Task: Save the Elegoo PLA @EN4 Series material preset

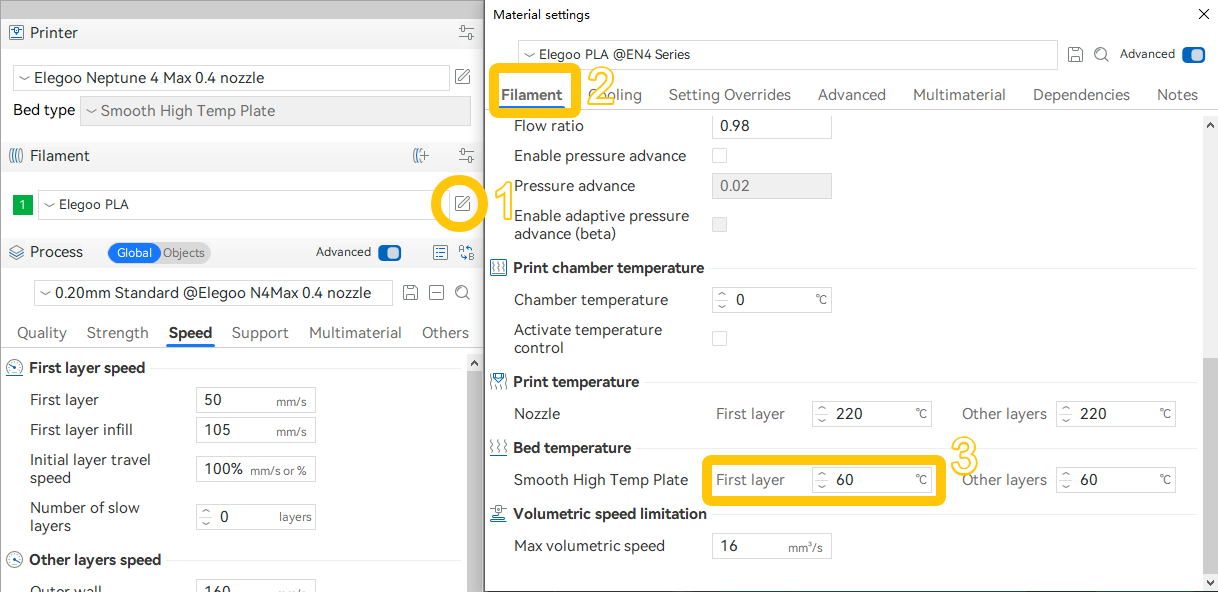Action: click(1075, 55)
